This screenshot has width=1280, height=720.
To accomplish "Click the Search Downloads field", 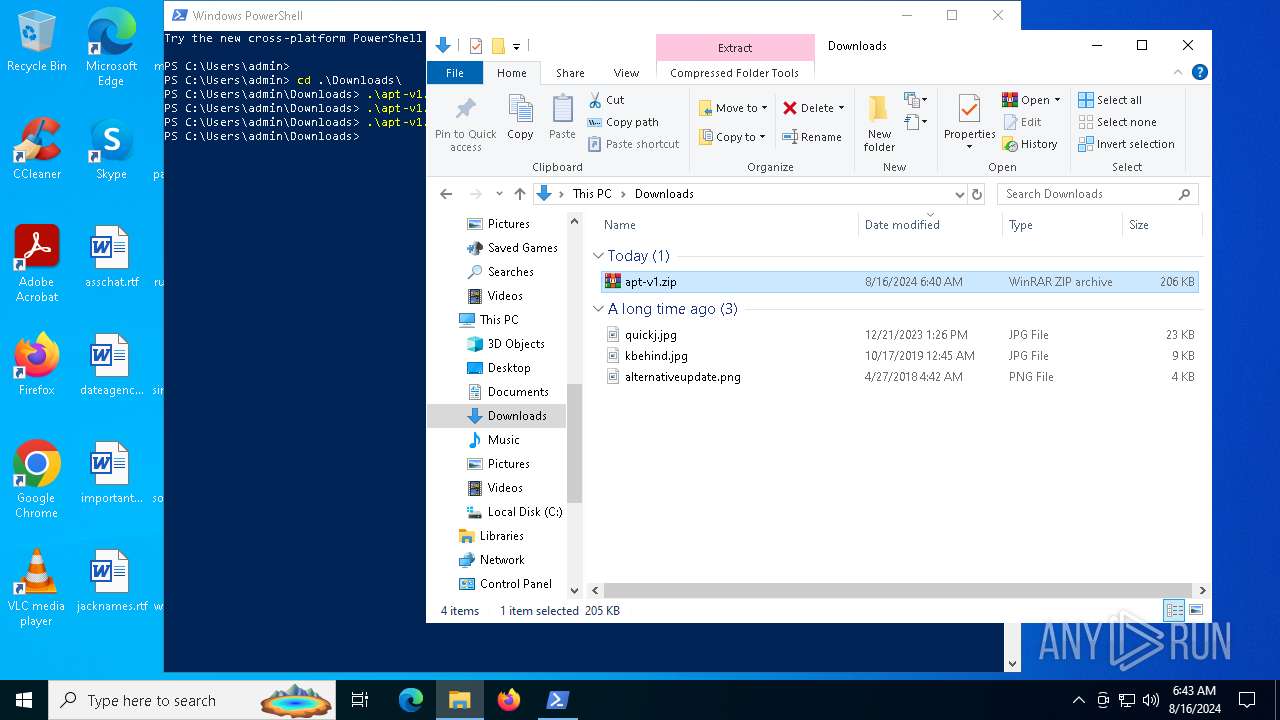I will (1097, 194).
